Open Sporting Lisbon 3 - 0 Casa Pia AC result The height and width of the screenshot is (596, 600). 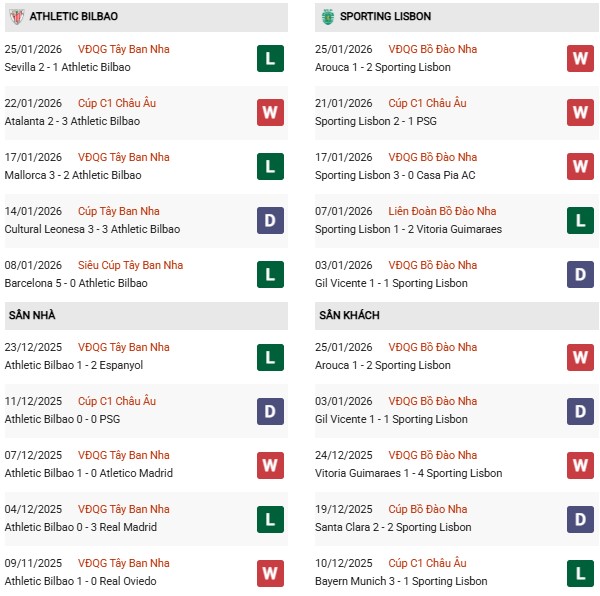click(394, 175)
